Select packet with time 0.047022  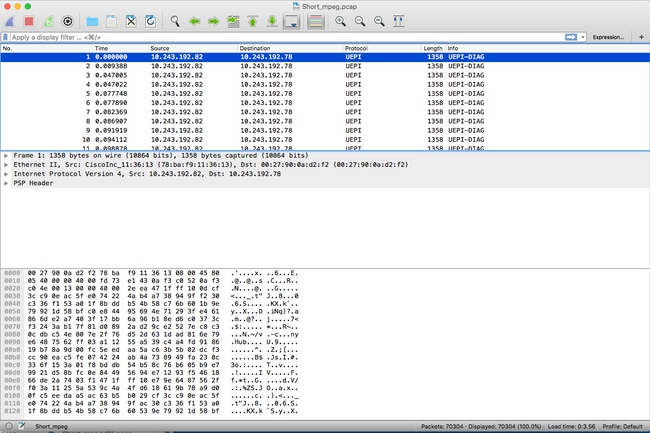tap(325, 85)
